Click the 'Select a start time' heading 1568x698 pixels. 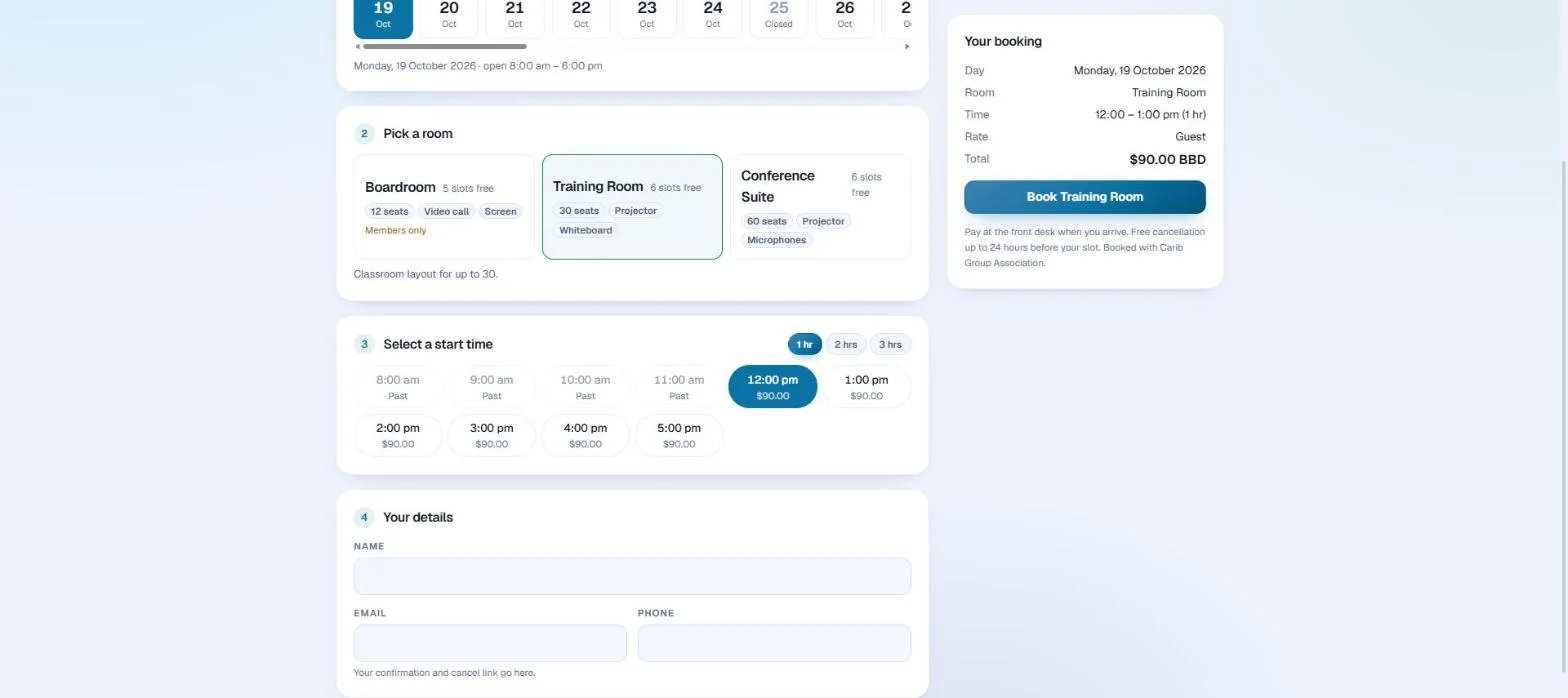click(x=438, y=344)
